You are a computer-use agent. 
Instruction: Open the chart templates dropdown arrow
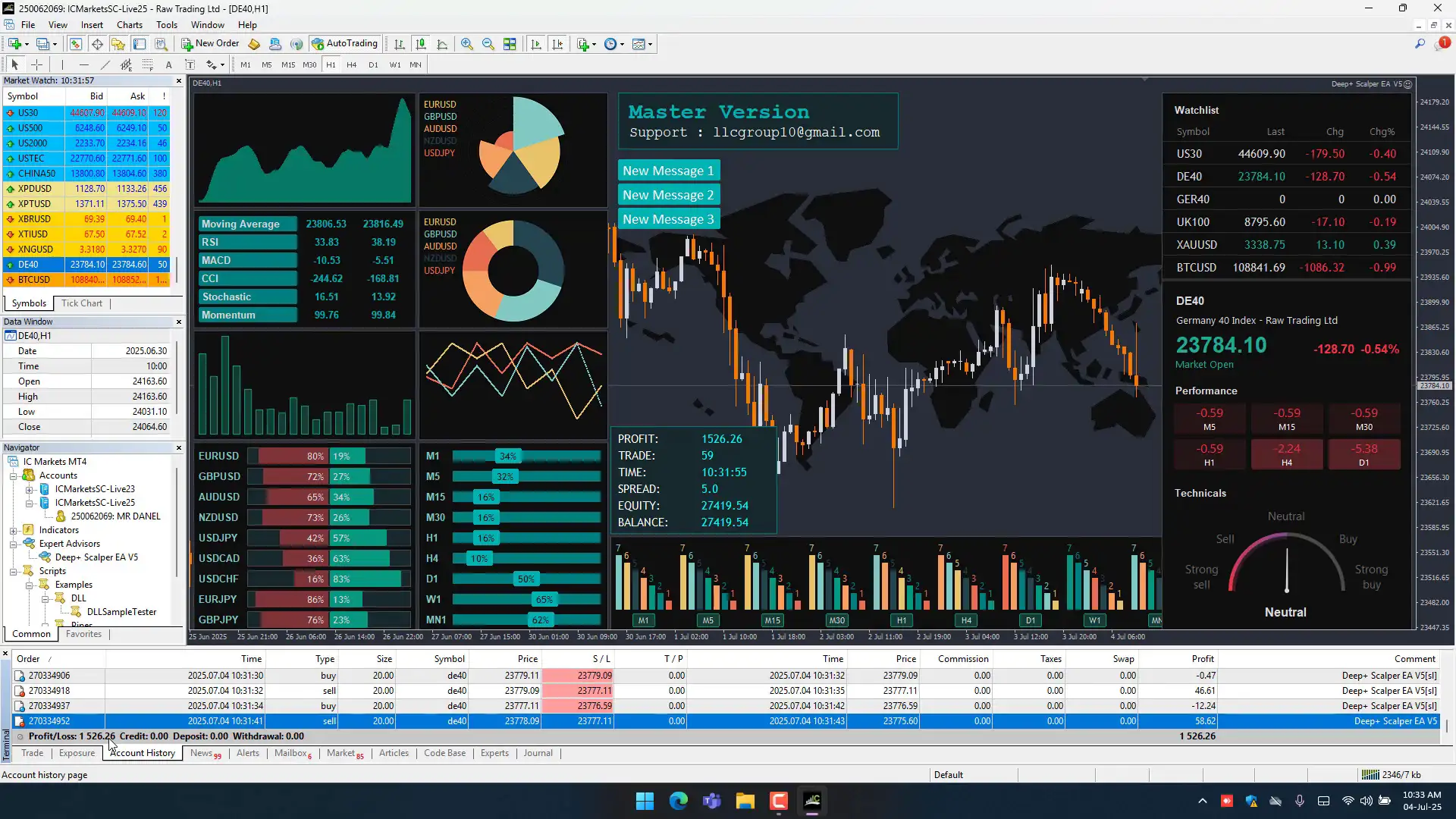pyautogui.click(x=650, y=44)
